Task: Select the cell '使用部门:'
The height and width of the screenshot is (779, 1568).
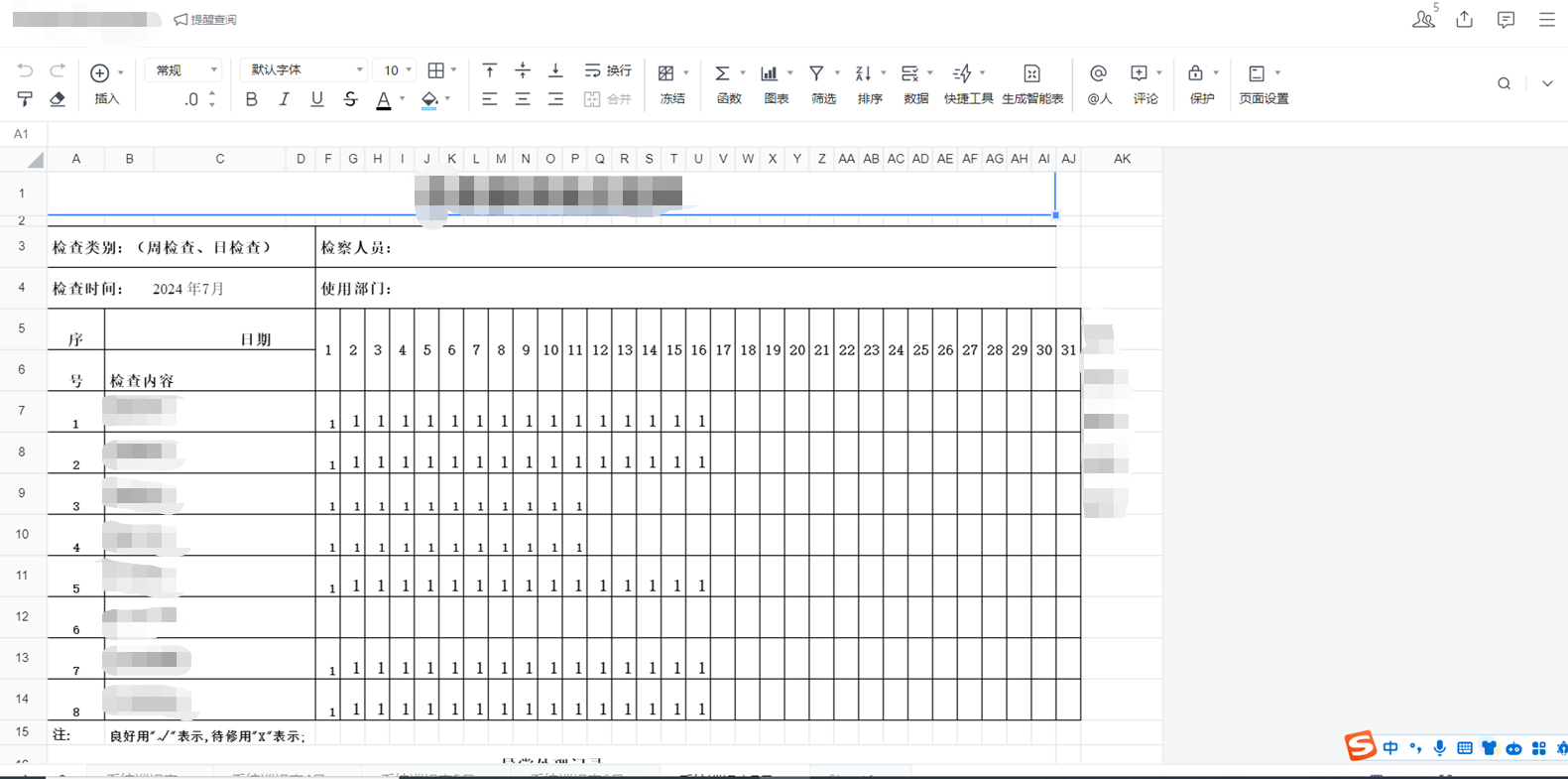Action: tap(686, 289)
